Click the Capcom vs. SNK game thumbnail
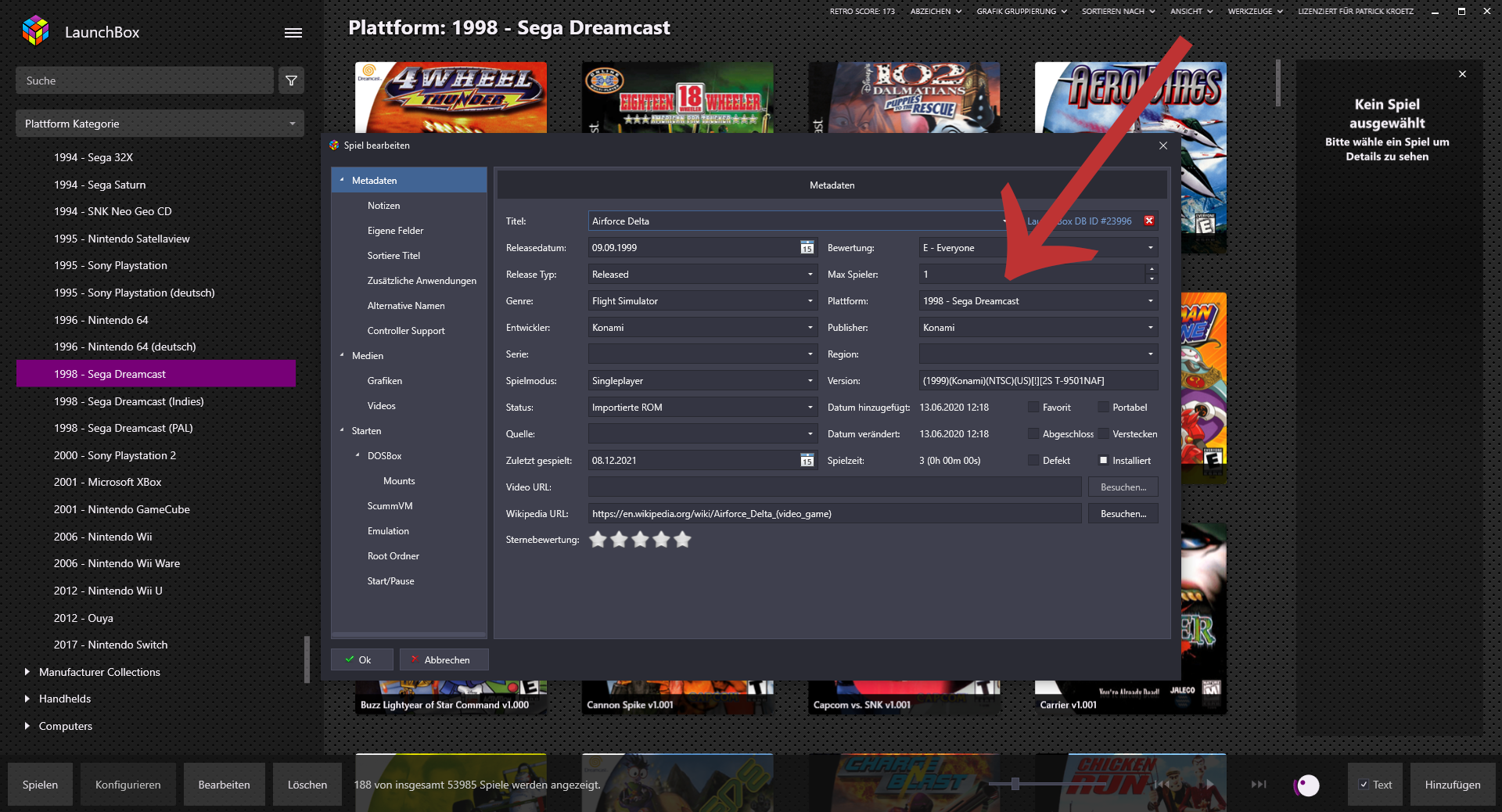Screen dimensions: 1502x812 904,696
